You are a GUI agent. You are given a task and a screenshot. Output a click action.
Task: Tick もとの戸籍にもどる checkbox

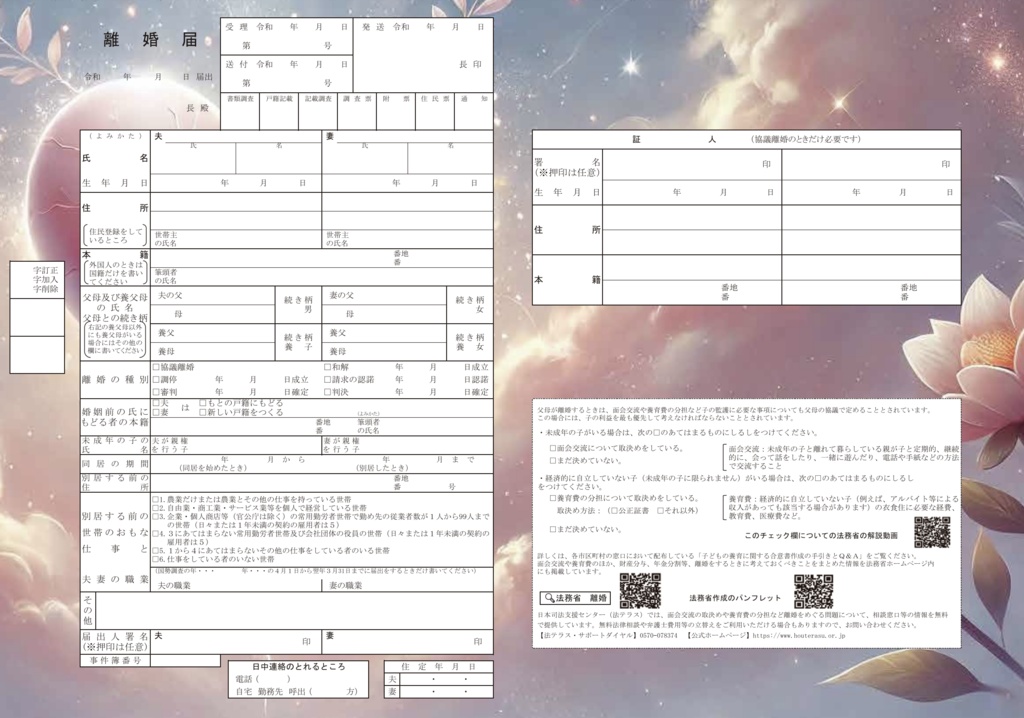pos(203,404)
